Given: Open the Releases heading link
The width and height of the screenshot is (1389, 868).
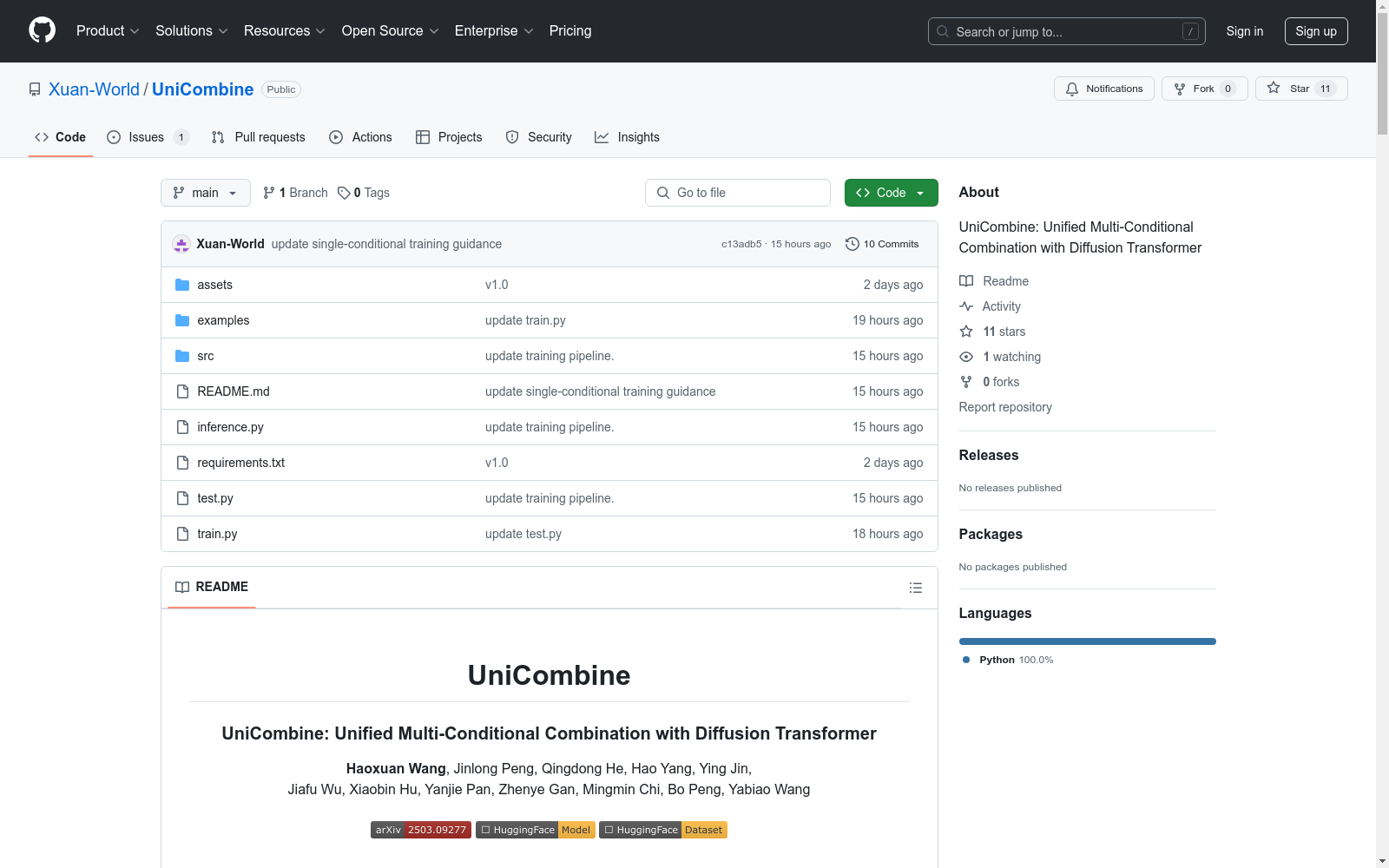Looking at the screenshot, I should (x=989, y=455).
